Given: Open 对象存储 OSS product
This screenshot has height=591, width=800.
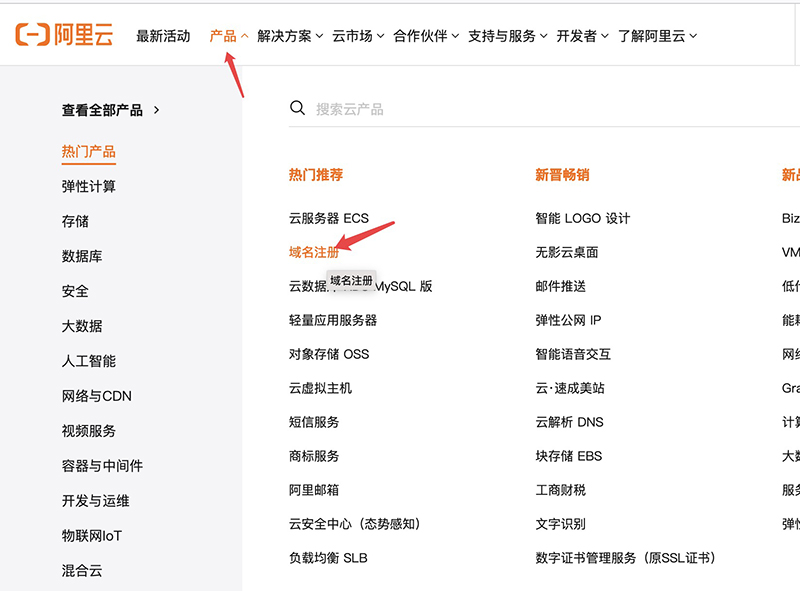Looking at the screenshot, I should [329, 354].
